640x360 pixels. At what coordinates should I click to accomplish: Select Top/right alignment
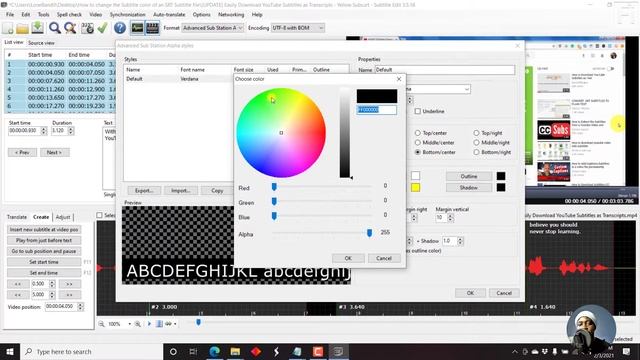tap(476, 133)
